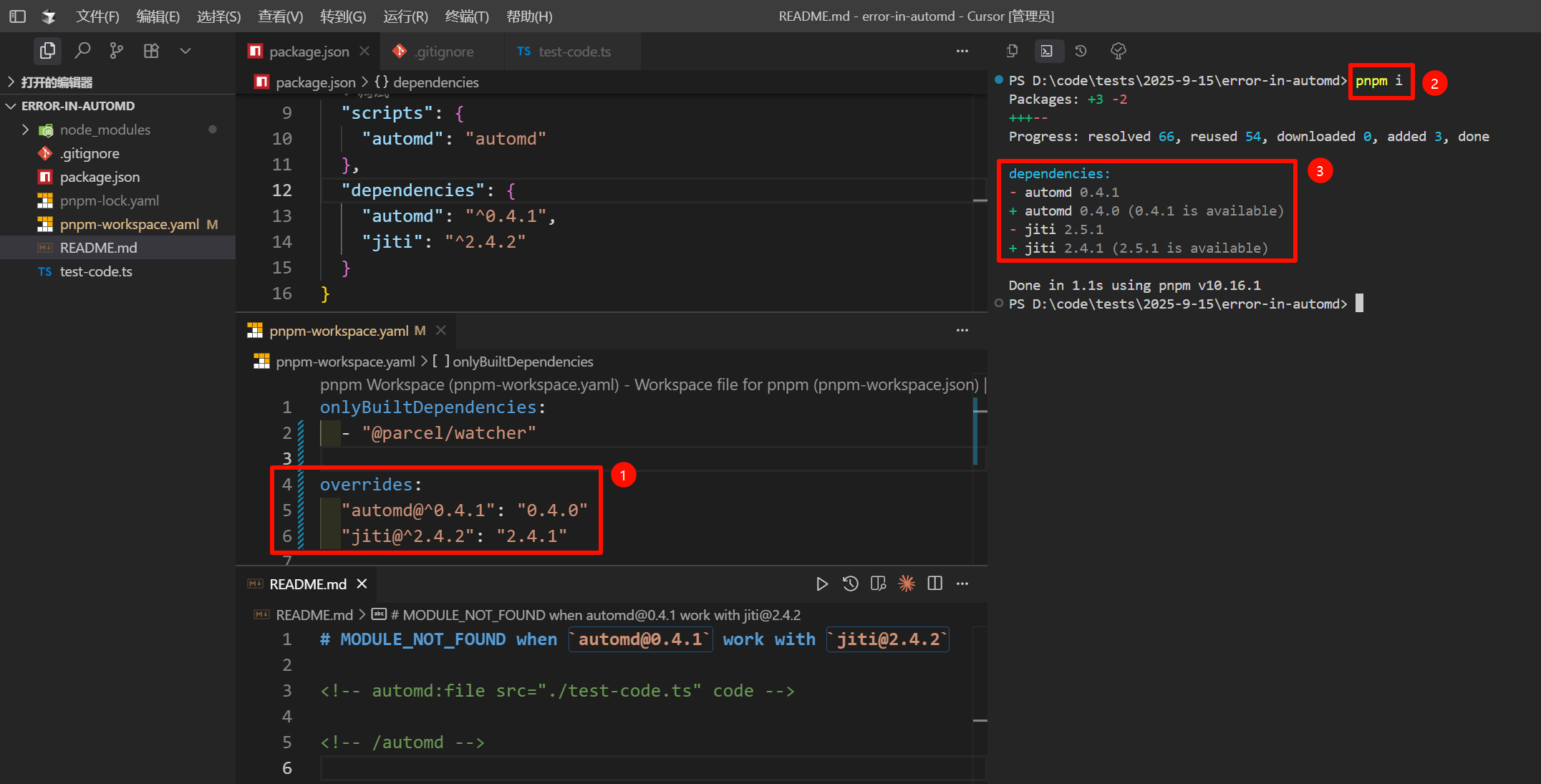Screen dimensions: 1541x784
Task: Click pnpm-workspace.yaml breadcrumb segment
Action: pyautogui.click(x=335, y=362)
